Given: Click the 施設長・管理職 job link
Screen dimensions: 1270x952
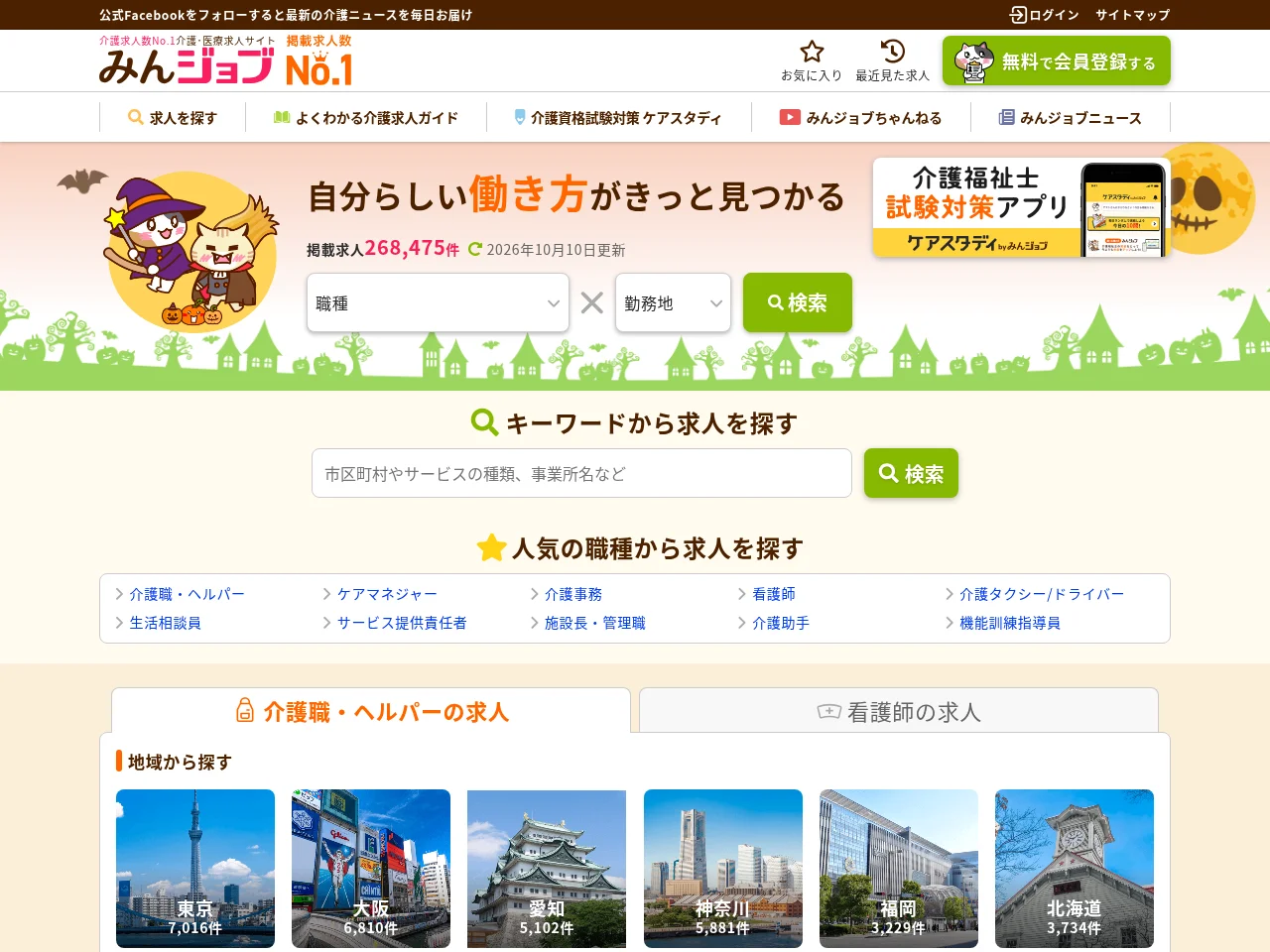Looking at the screenshot, I should click(x=594, y=623).
